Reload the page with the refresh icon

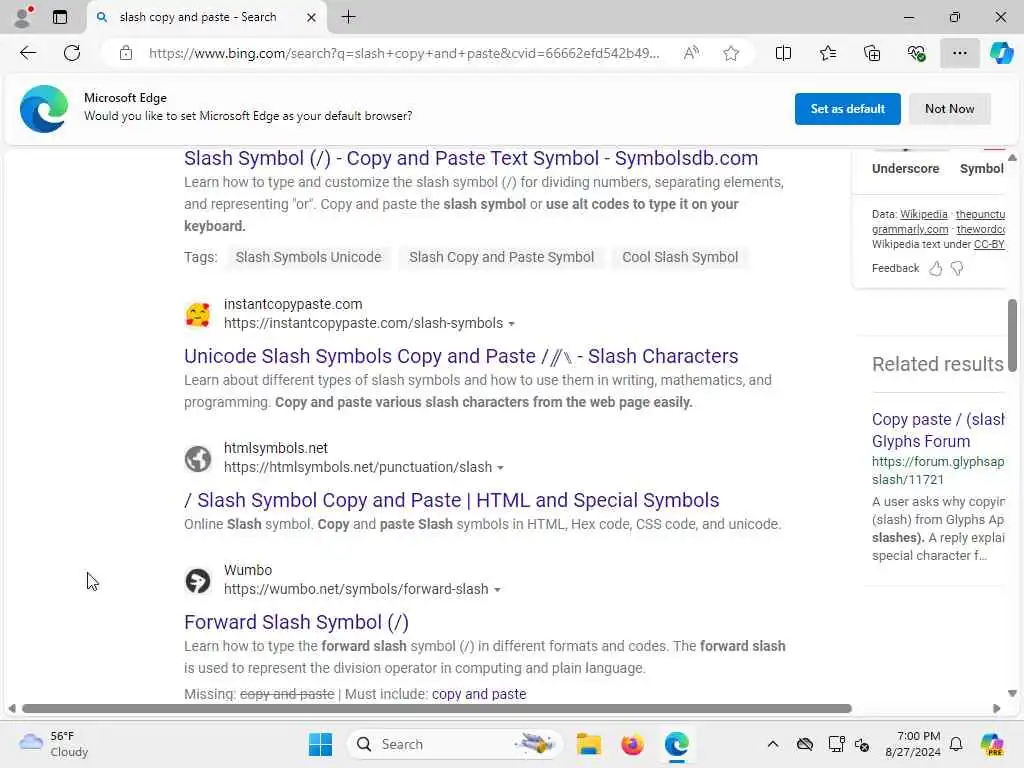click(72, 53)
